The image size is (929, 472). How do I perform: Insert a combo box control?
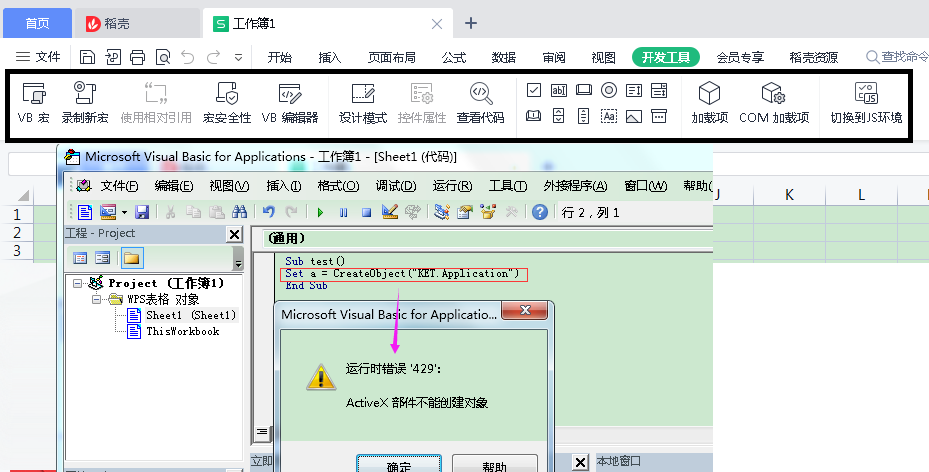pos(659,90)
